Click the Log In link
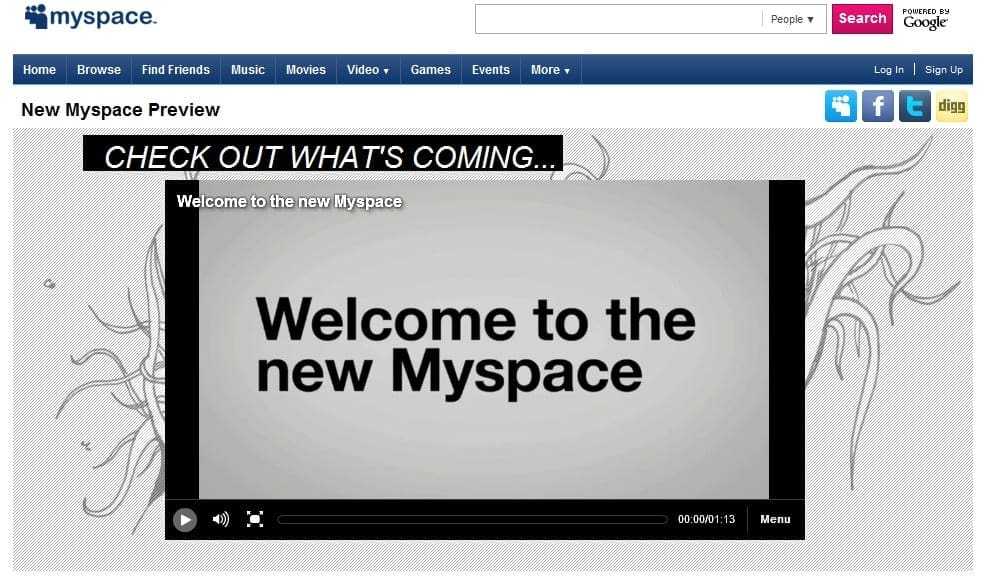 coord(888,70)
